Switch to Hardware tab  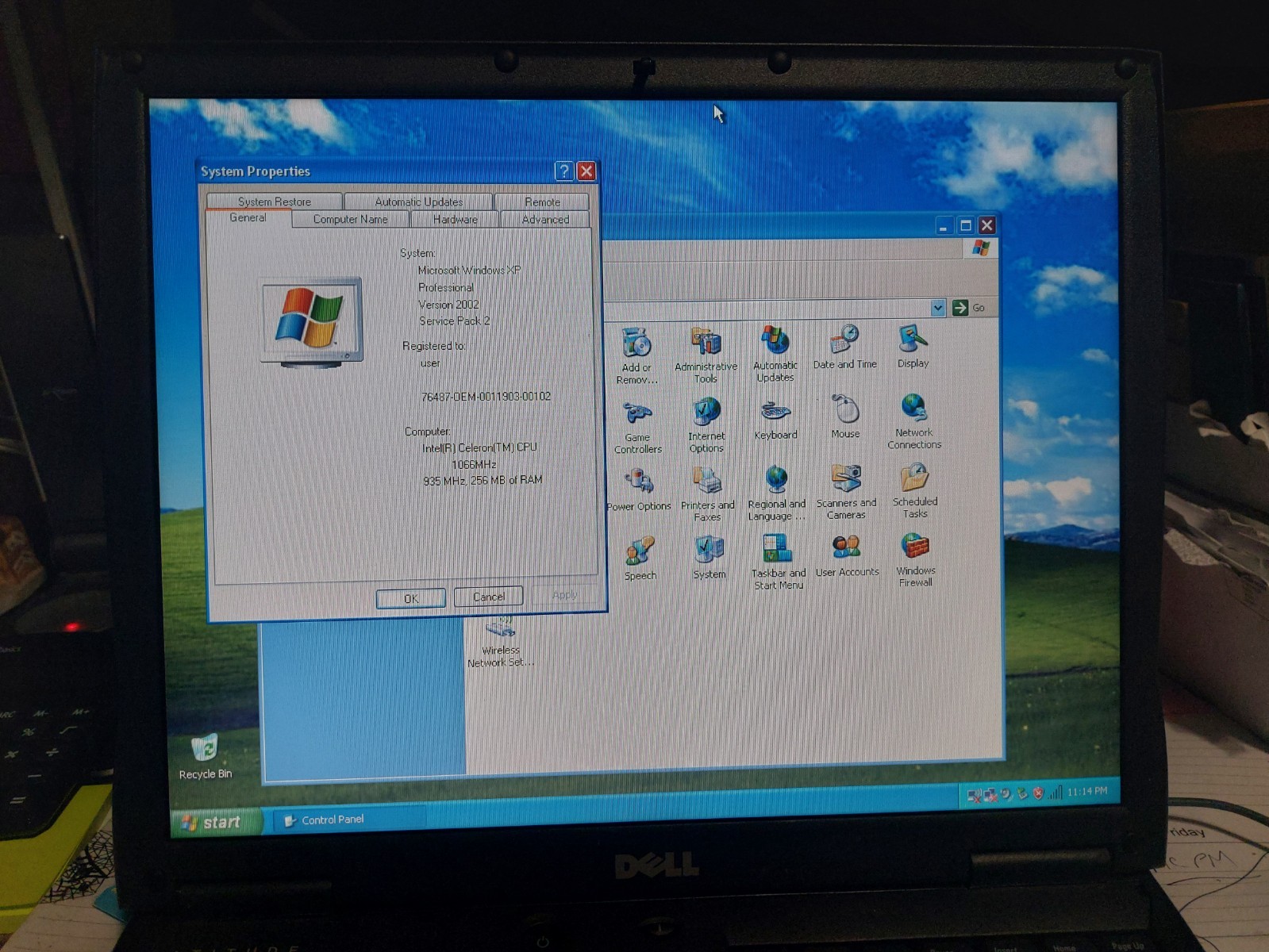click(455, 219)
